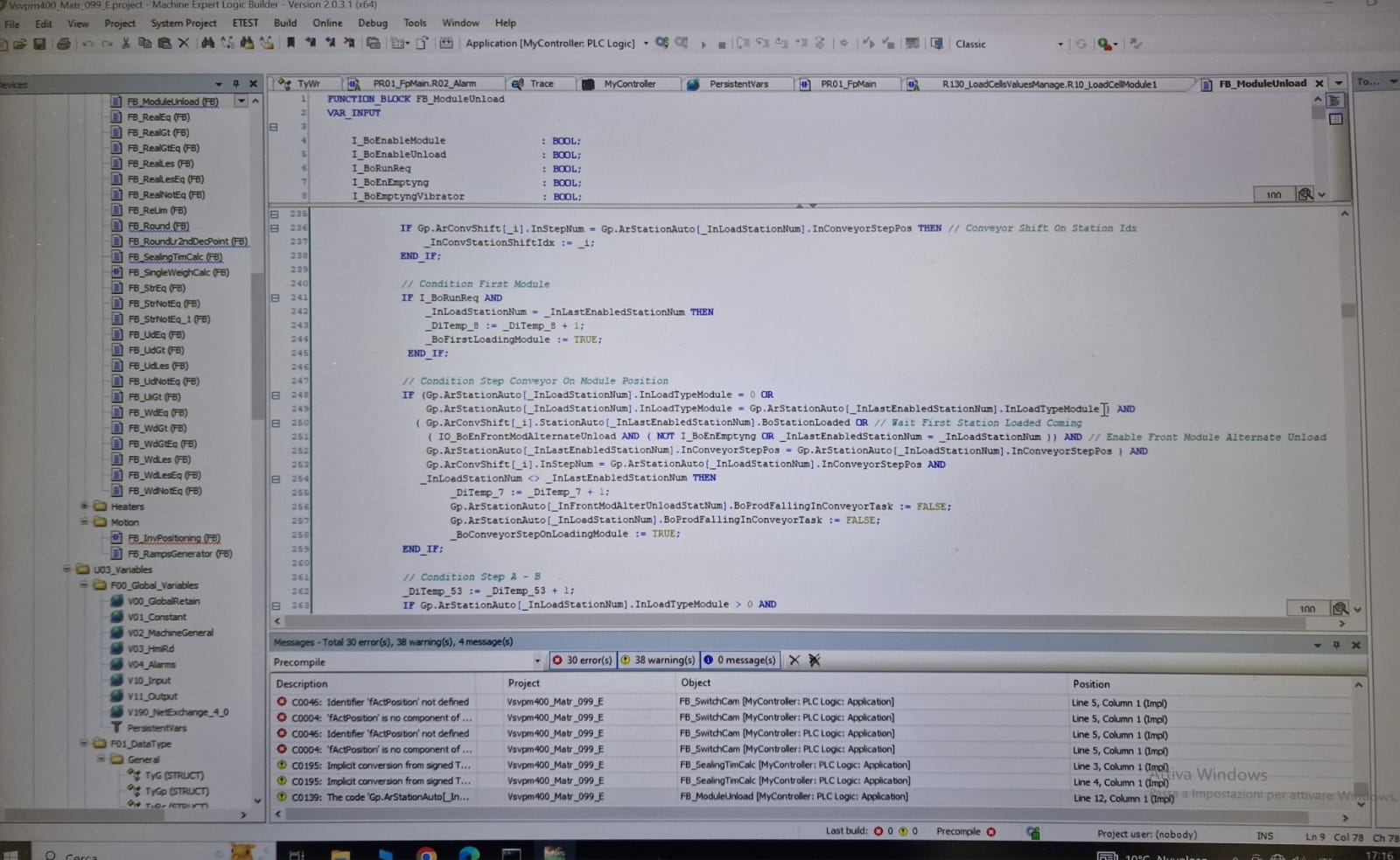Open FB_SealingTimCalc in the device tree
Screen dimensions: 1400x860
point(175,257)
